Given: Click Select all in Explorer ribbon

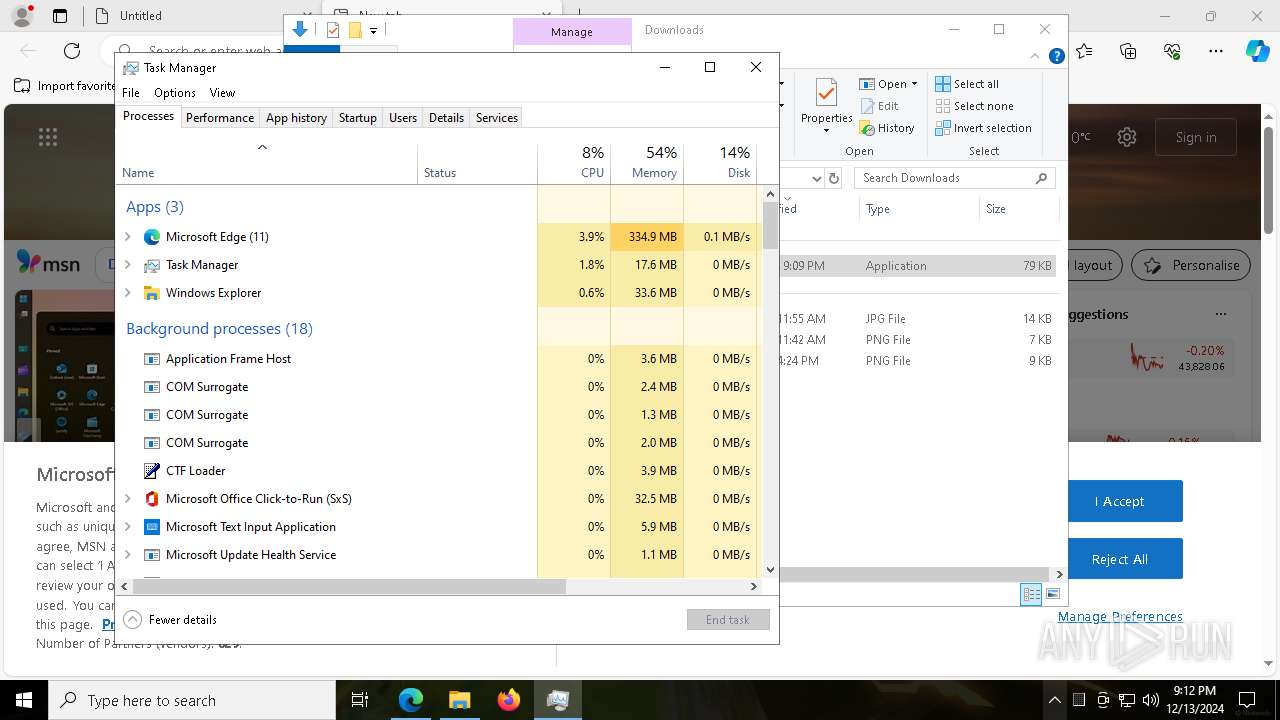Looking at the screenshot, I should (967, 84).
